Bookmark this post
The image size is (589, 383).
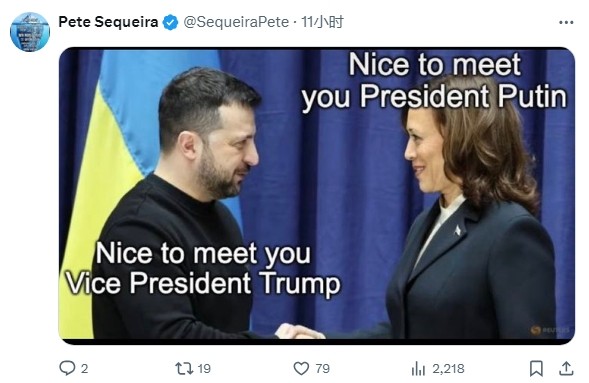point(536,368)
